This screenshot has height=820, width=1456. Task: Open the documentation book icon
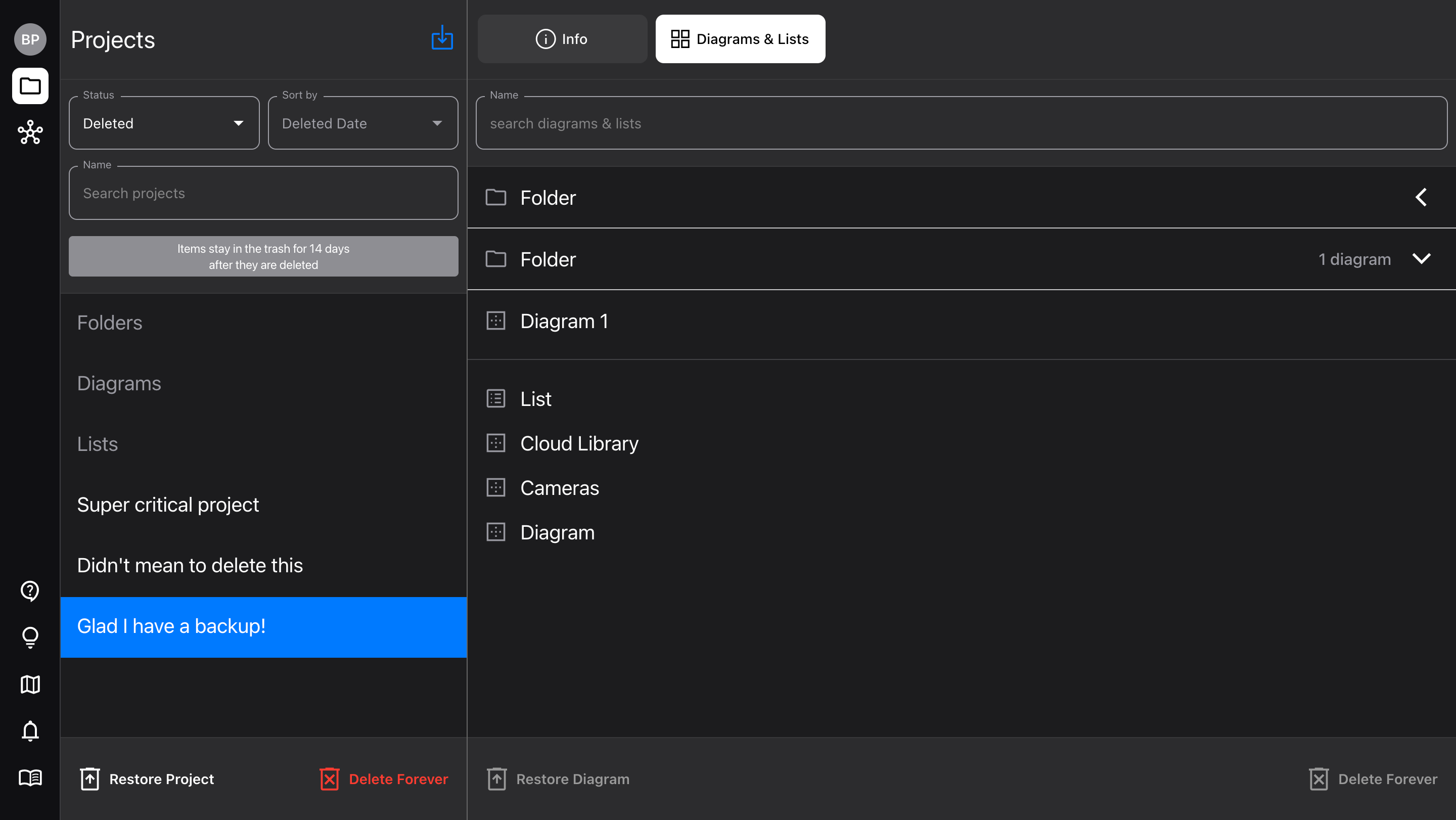[30, 778]
